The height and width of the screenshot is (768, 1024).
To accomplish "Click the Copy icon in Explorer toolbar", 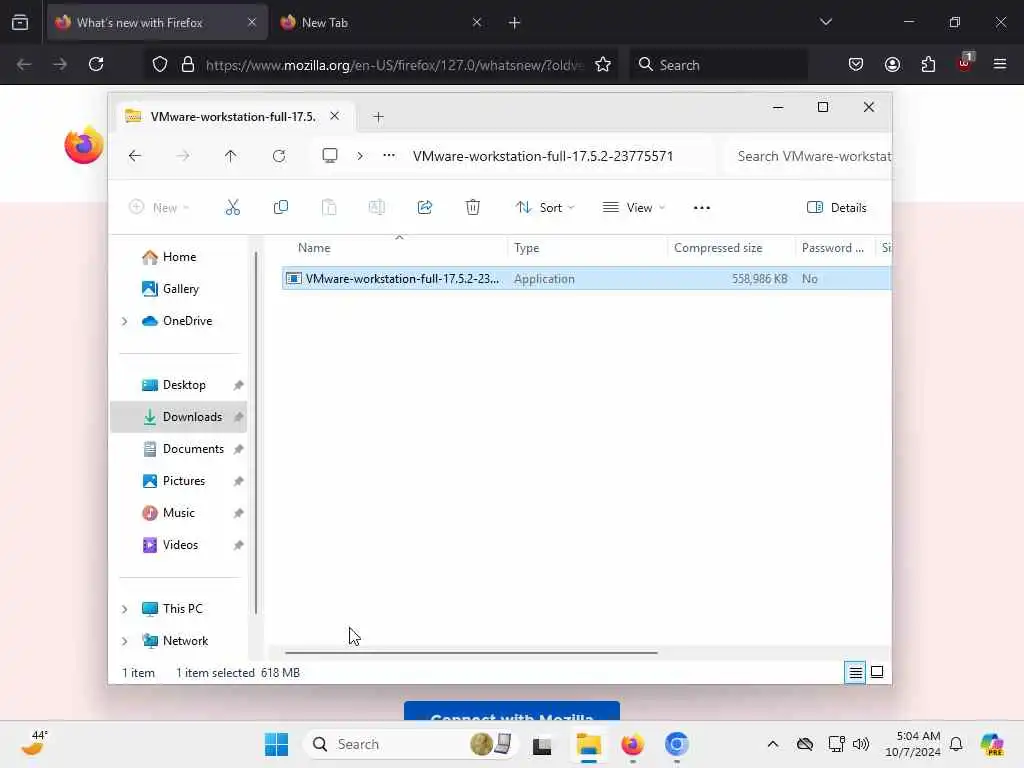I will (281, 208).
